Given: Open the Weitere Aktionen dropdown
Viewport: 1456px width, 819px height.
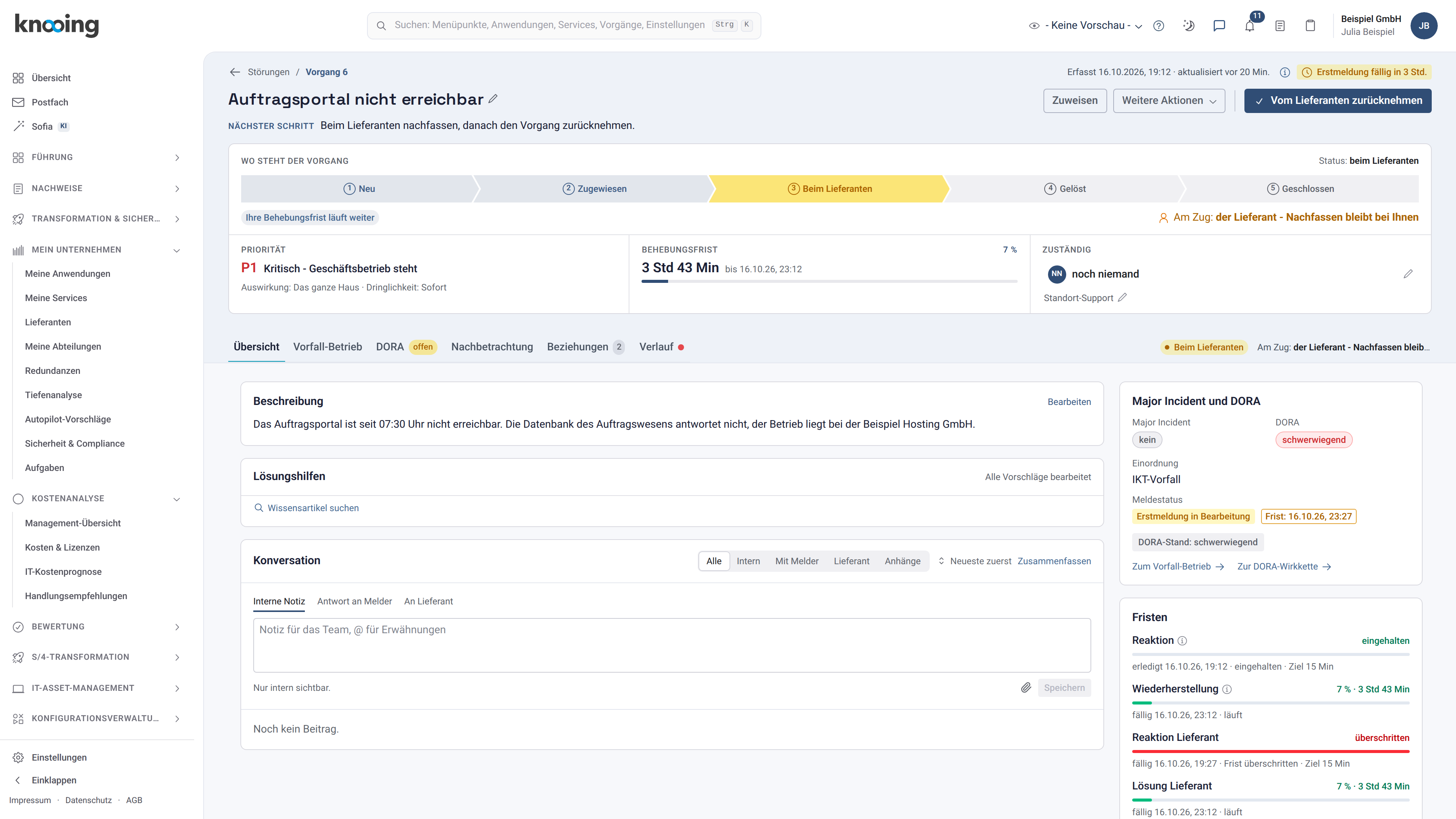Looking at the screenshot, I should pyautogui.click(x=1169, y=100).
